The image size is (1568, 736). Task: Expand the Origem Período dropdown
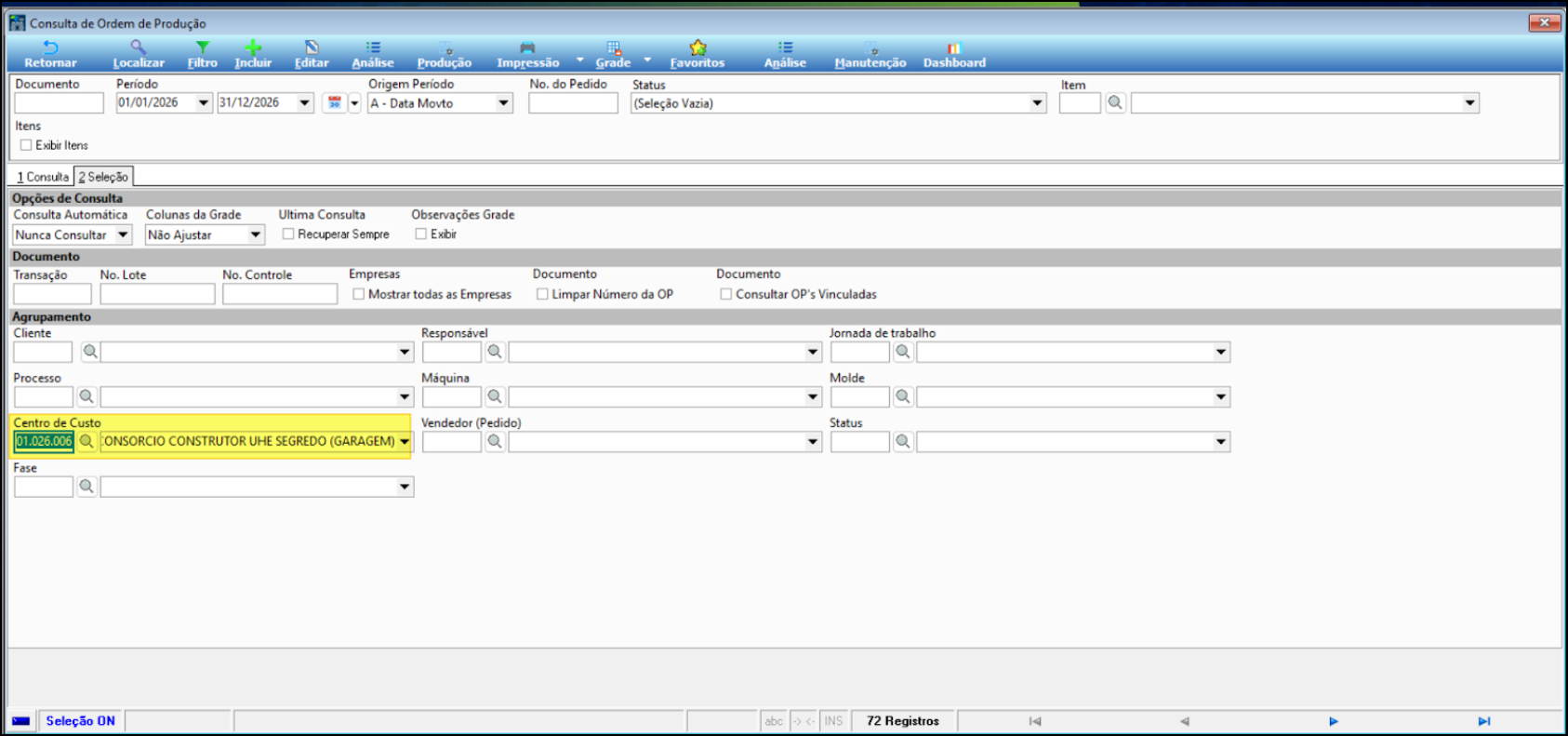tap(503, 103)
